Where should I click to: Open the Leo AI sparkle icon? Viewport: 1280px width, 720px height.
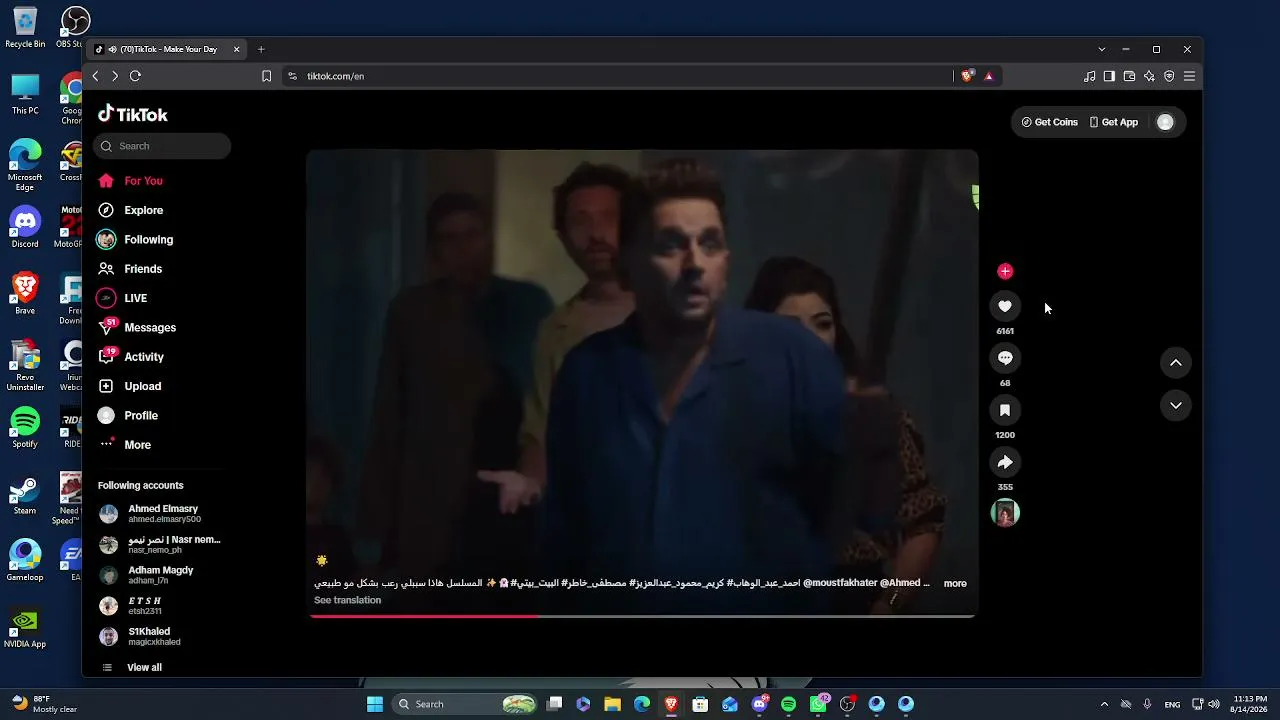1149,76
